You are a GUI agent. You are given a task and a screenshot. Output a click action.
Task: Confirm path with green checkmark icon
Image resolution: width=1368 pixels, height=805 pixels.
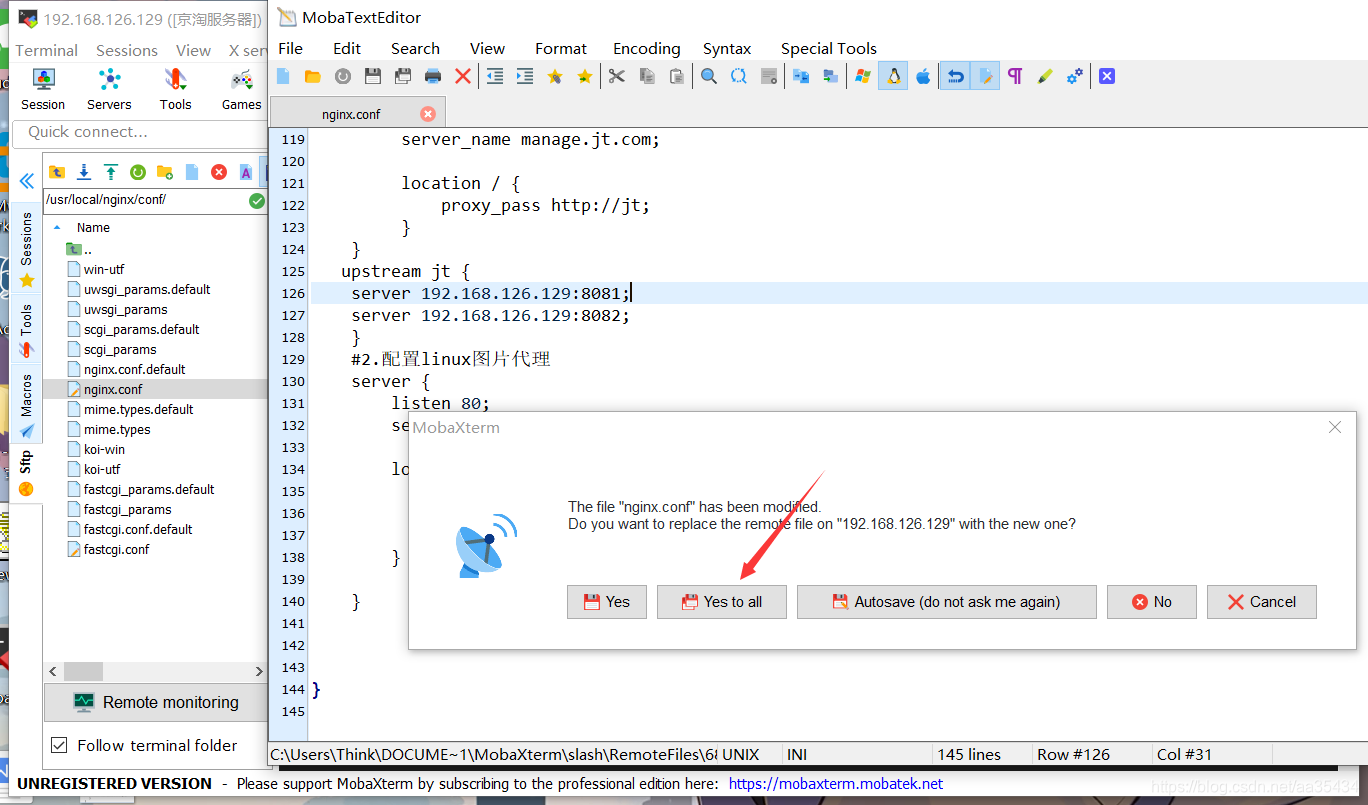point(257,200)
